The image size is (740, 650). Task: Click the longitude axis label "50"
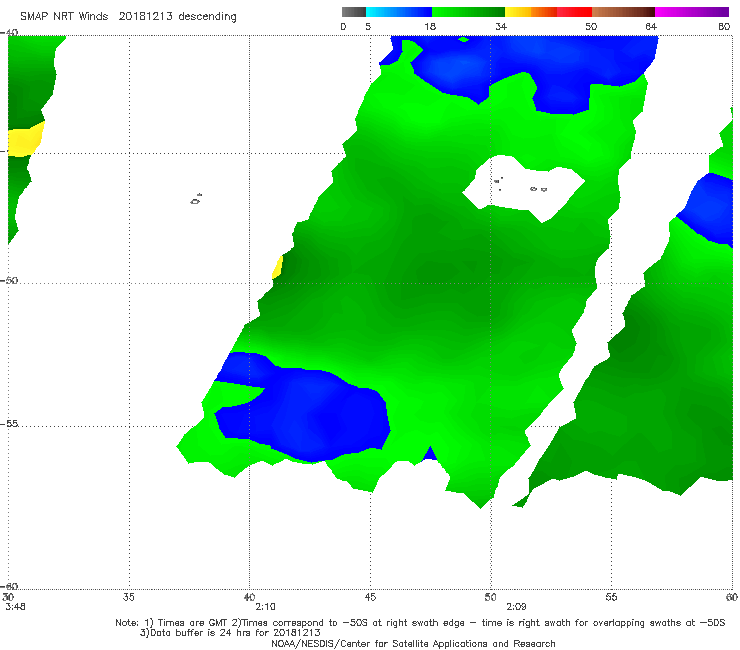tap(490, 597)
